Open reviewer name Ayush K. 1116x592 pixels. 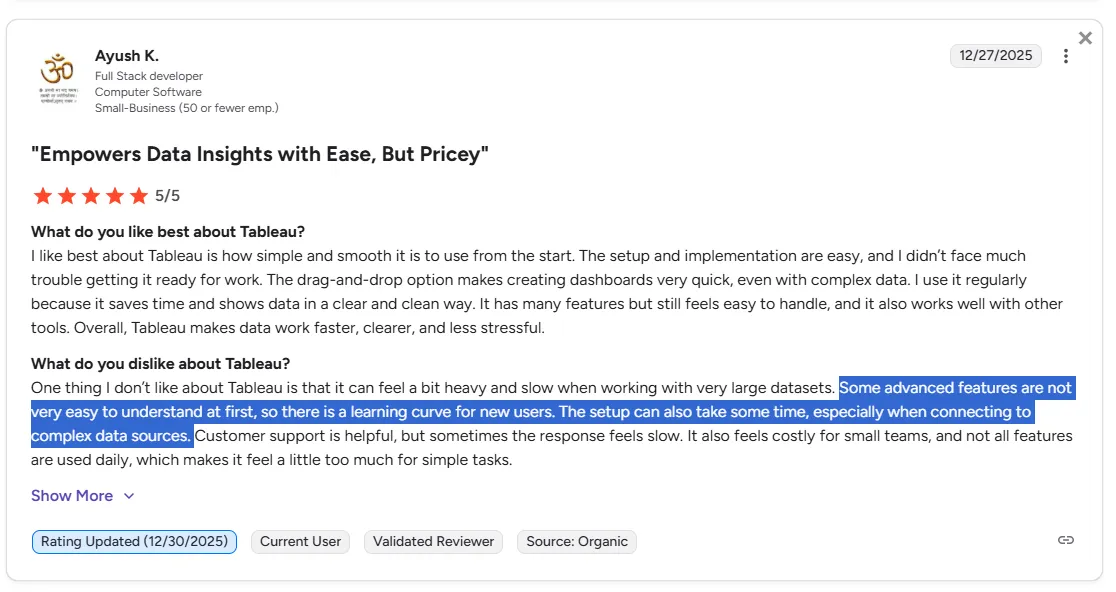point(127,56)
